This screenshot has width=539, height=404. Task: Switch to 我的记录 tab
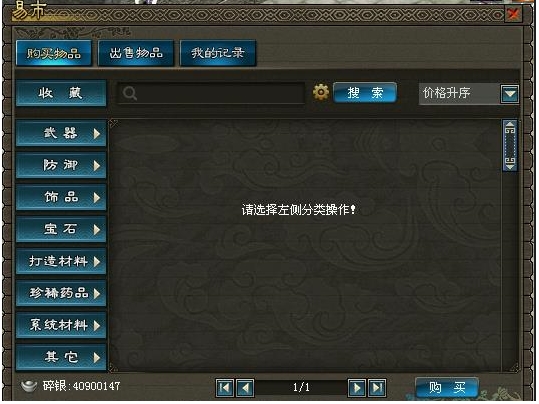click(218, 53)
